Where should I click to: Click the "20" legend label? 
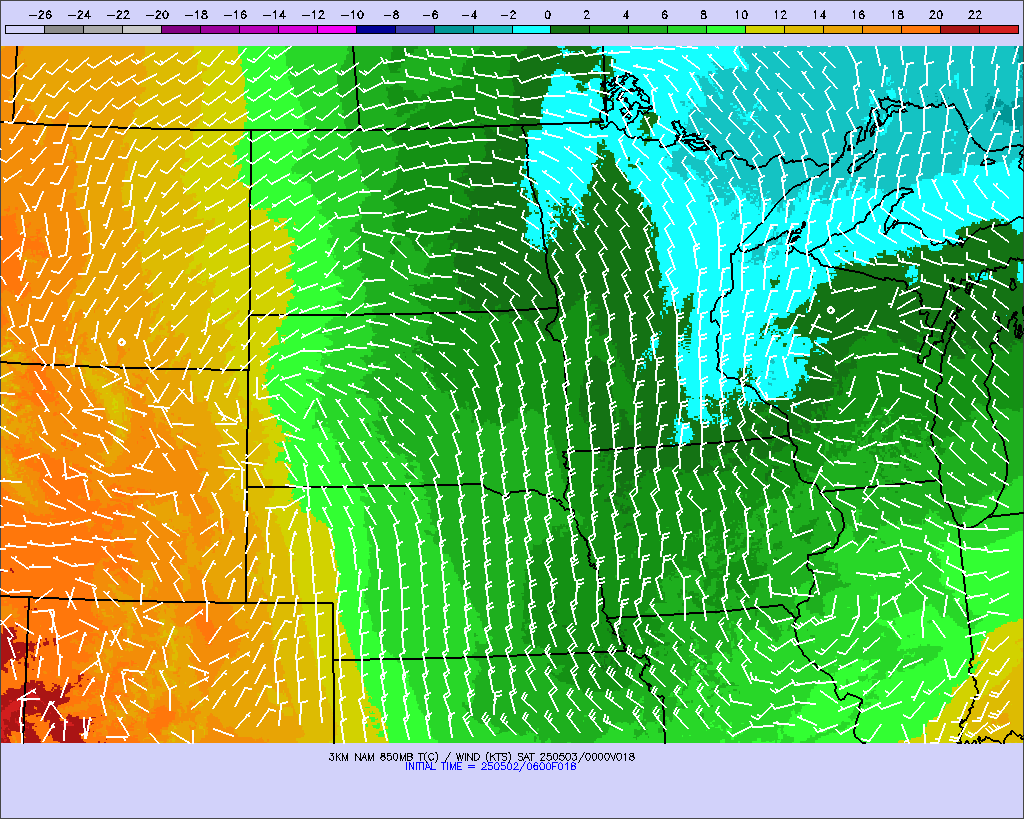click(x=936, y=14)
